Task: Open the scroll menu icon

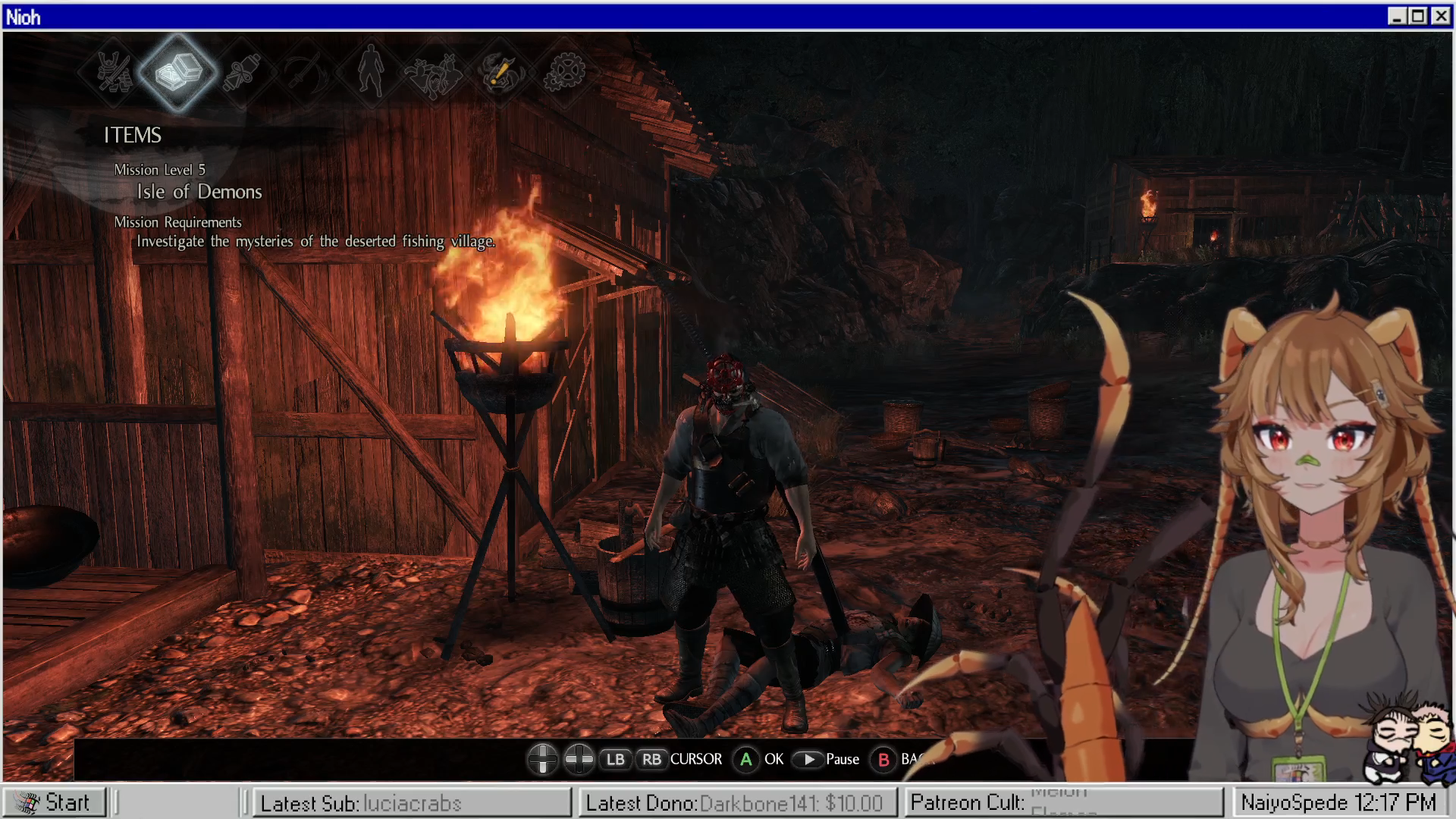Action: (x=242, y=73)
